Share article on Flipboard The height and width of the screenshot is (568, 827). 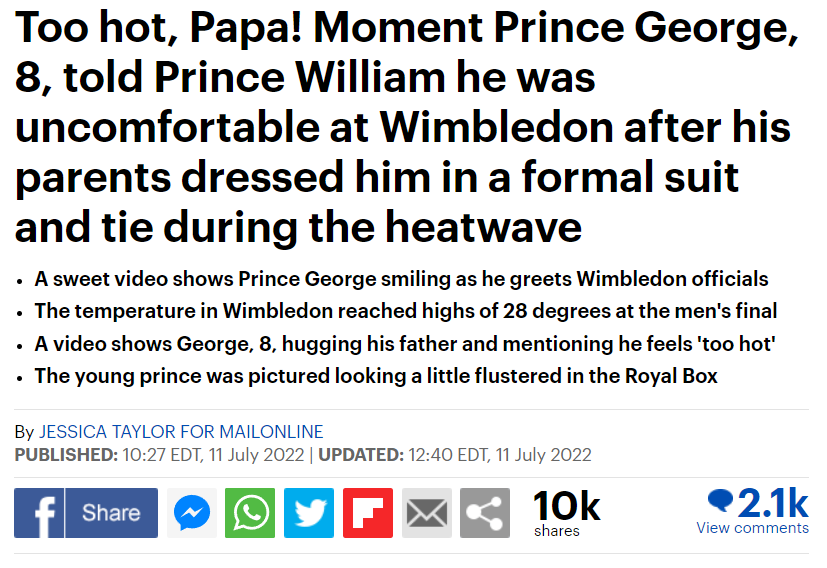(x=368, y=513)
